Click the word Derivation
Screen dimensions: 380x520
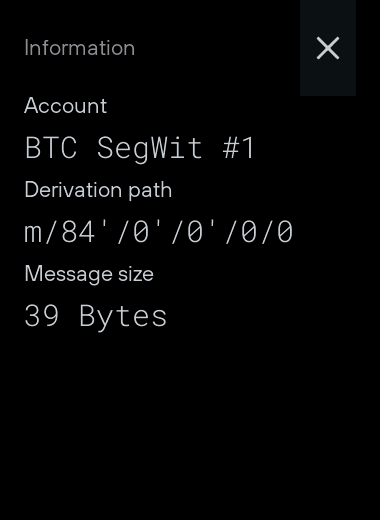pyautogui.click(x=74, y=189)
